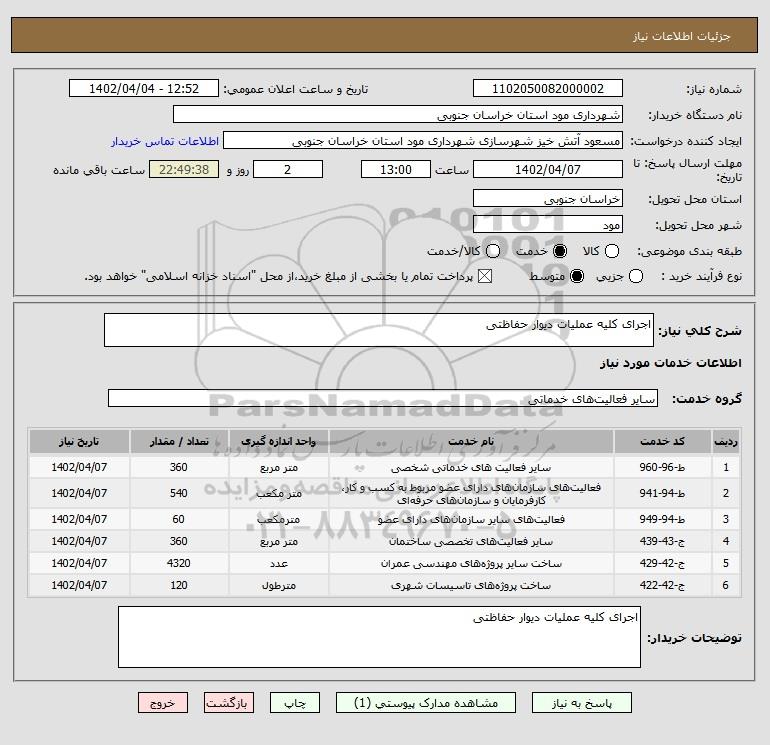Click quantity value 60

(179, 519)
